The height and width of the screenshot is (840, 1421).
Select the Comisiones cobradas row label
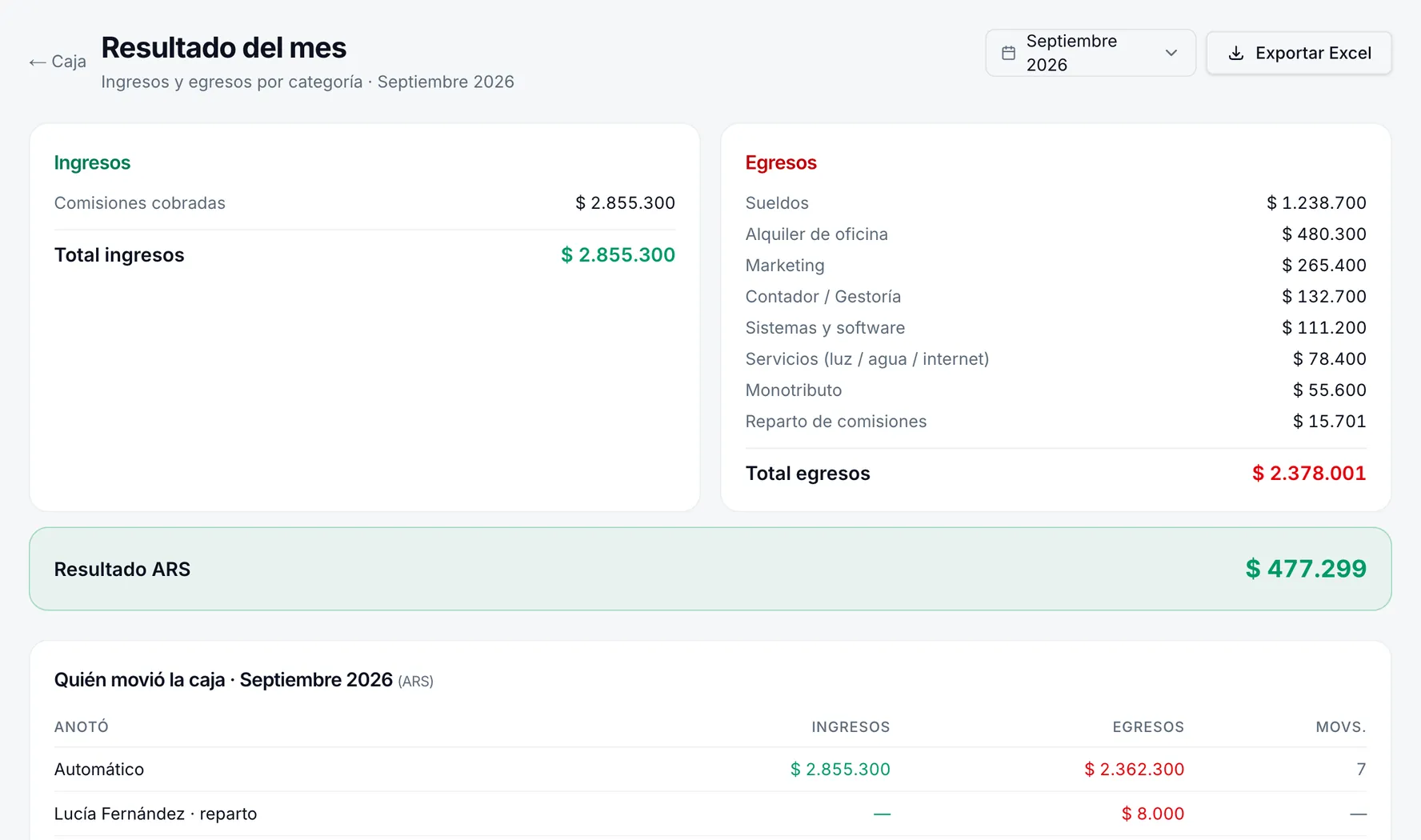(x=140, y=203)
